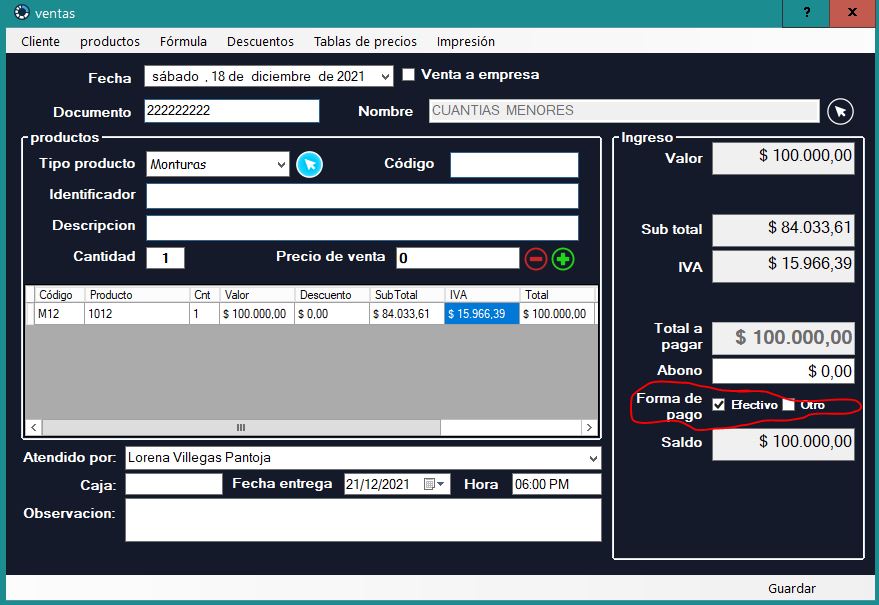Expand the Tipo producto Monturas dropdown
Image resolution: width=879 pixels, height=605 pixels.
(281, 164)
